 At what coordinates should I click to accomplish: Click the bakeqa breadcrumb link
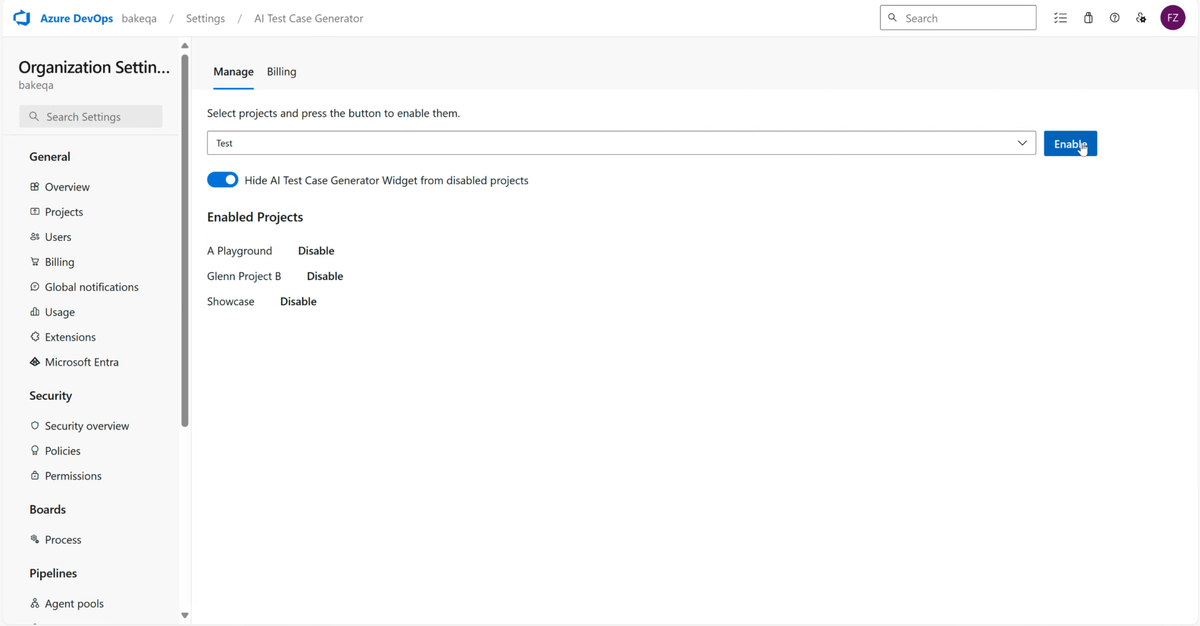139,18
